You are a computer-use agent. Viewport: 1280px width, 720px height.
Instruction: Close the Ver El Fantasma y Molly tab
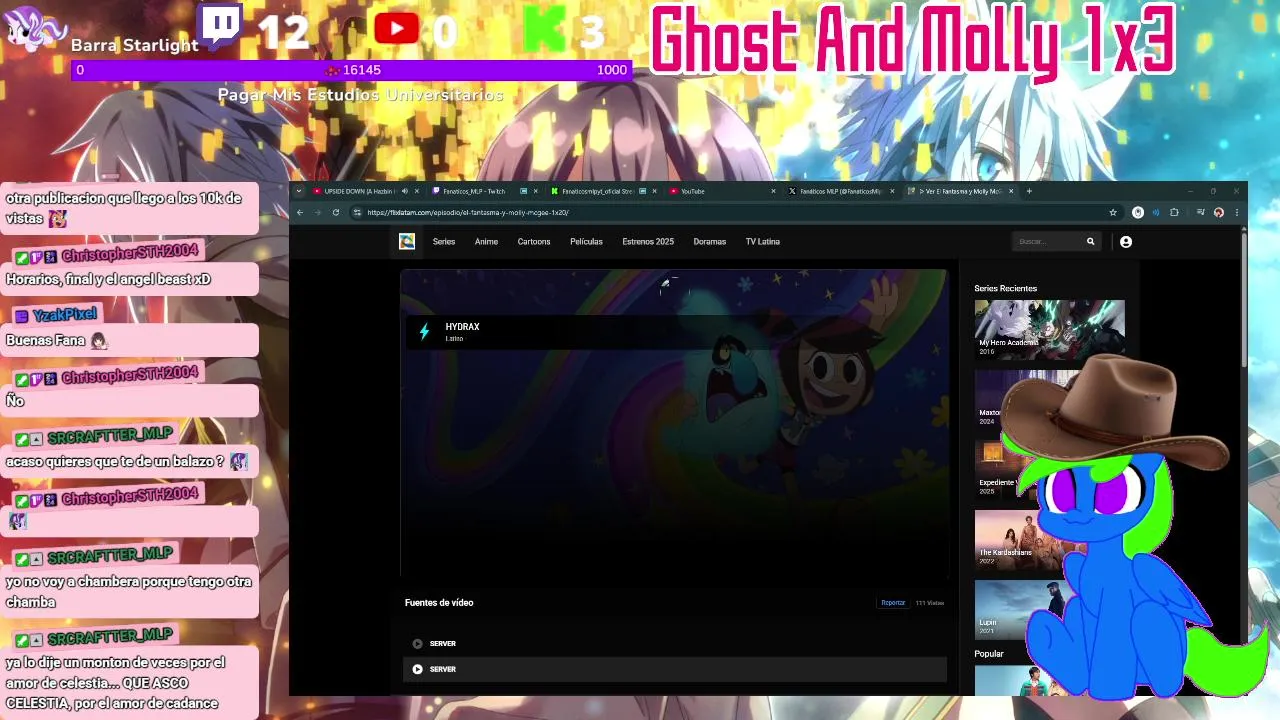(1011, 191)
